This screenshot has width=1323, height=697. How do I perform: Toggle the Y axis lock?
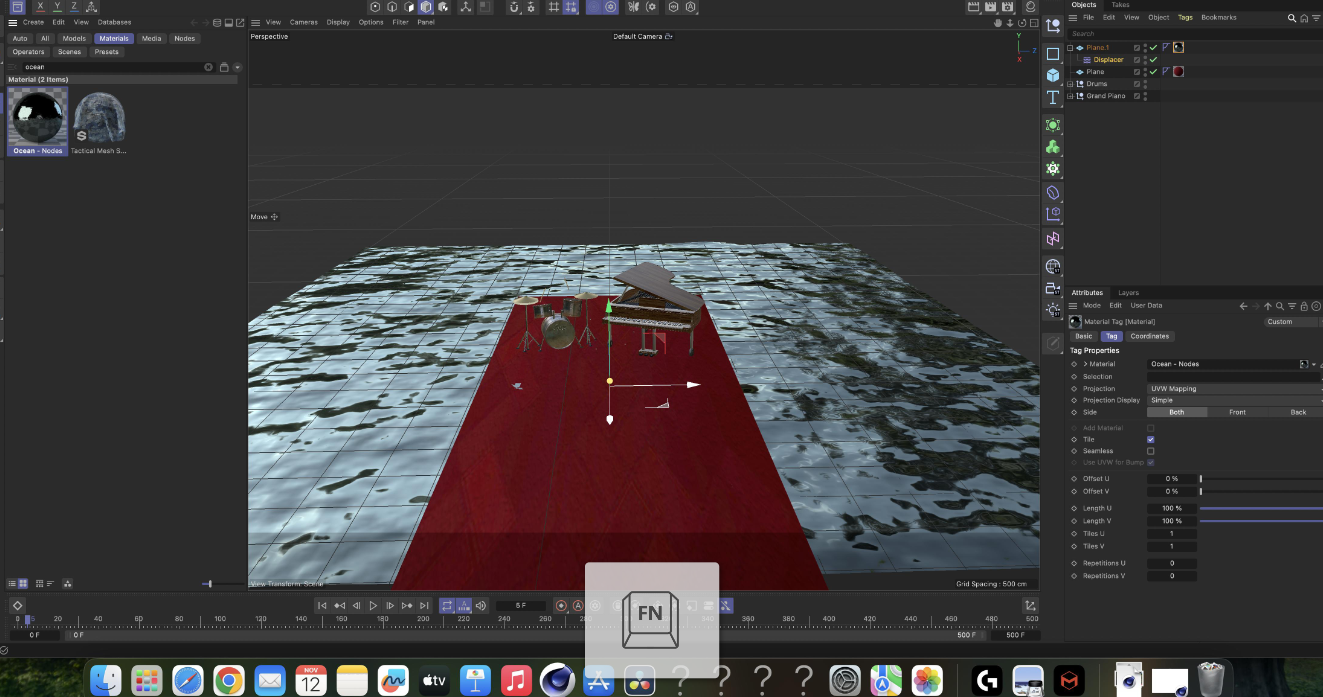57,6
